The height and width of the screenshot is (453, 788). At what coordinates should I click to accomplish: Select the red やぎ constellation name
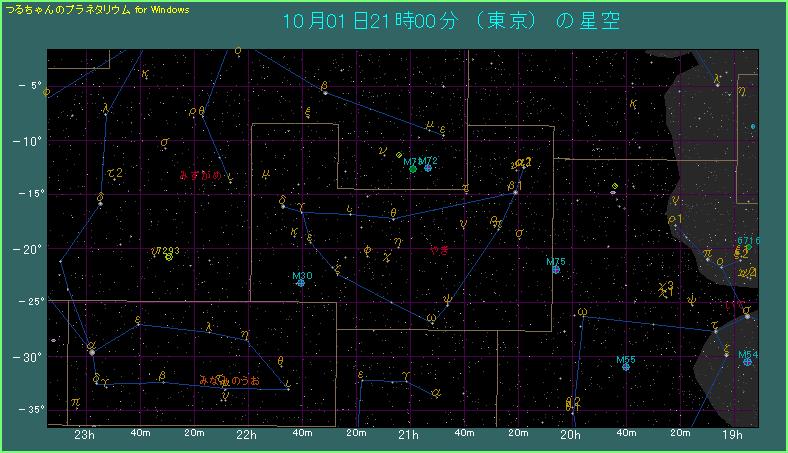439,250
